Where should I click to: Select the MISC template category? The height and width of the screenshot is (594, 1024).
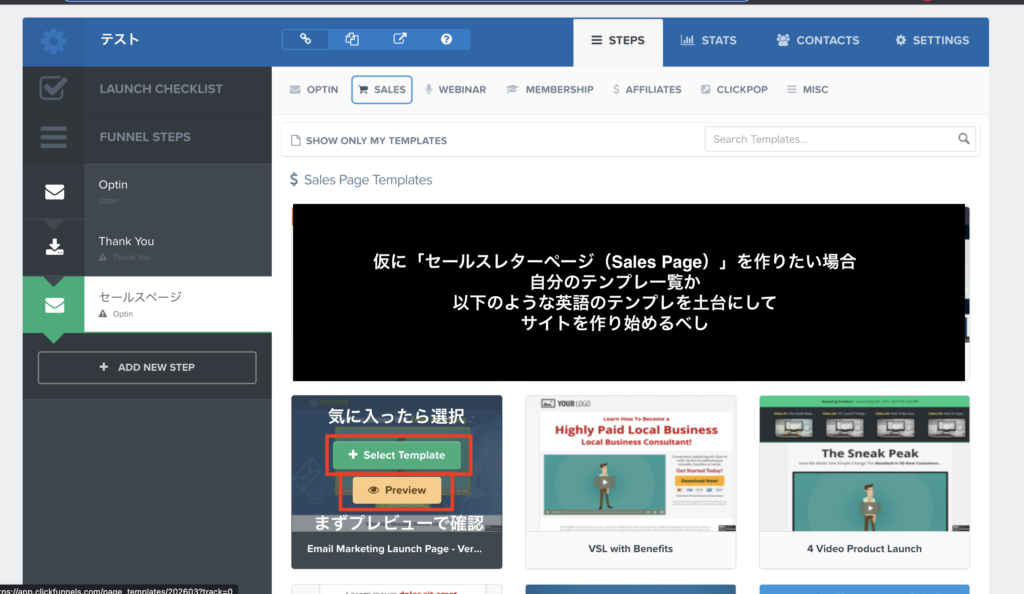tap(808, 89)
